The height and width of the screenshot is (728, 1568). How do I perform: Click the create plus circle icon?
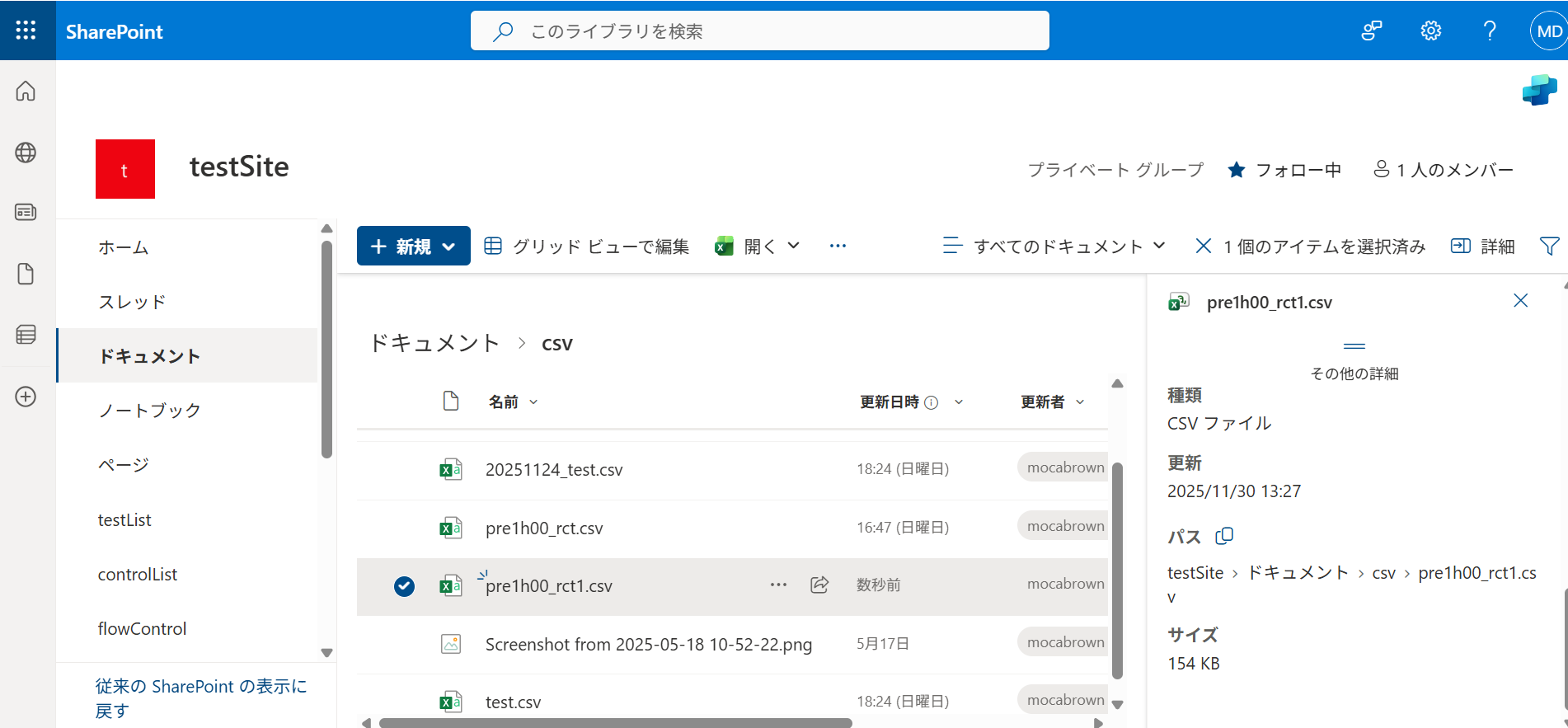pyautogui.click(x=26, y=397)
